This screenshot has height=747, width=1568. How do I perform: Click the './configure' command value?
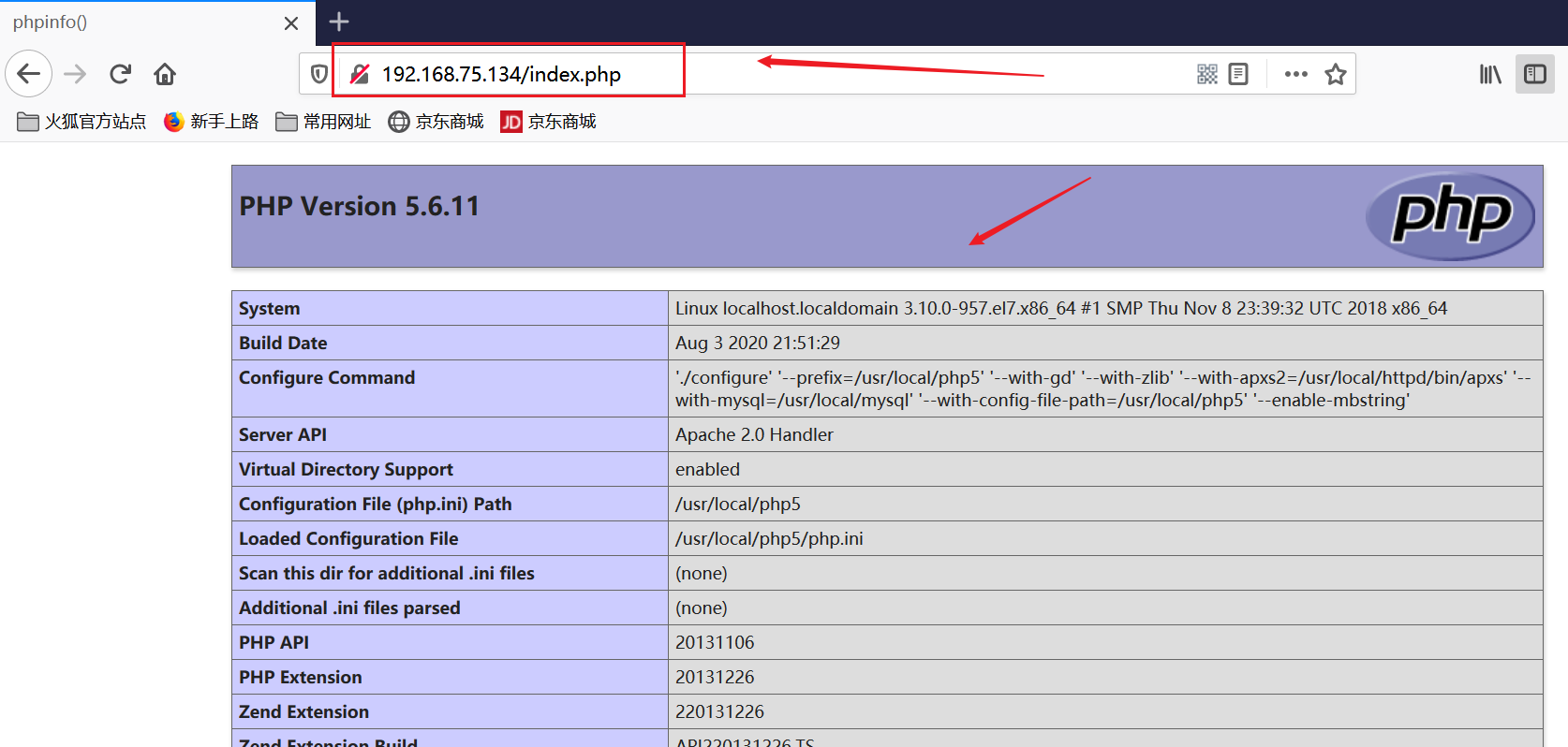pyautogui.click(x=1103, y=388)
